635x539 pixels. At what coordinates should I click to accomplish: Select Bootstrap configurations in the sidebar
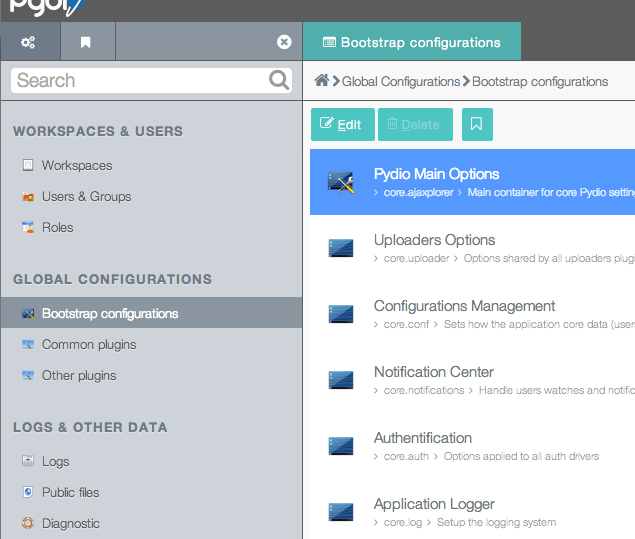click(151, 313)
